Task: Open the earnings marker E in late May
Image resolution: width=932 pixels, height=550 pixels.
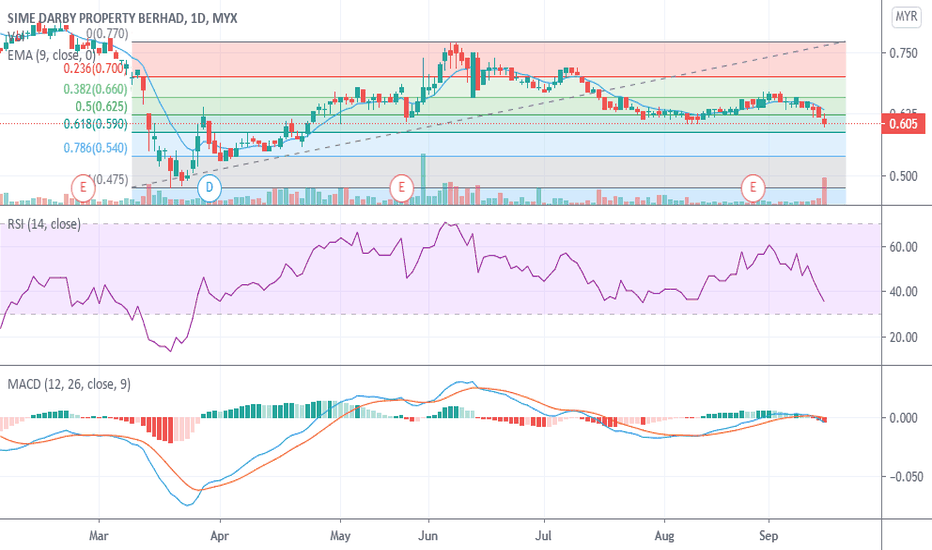Action: point(401,188)
